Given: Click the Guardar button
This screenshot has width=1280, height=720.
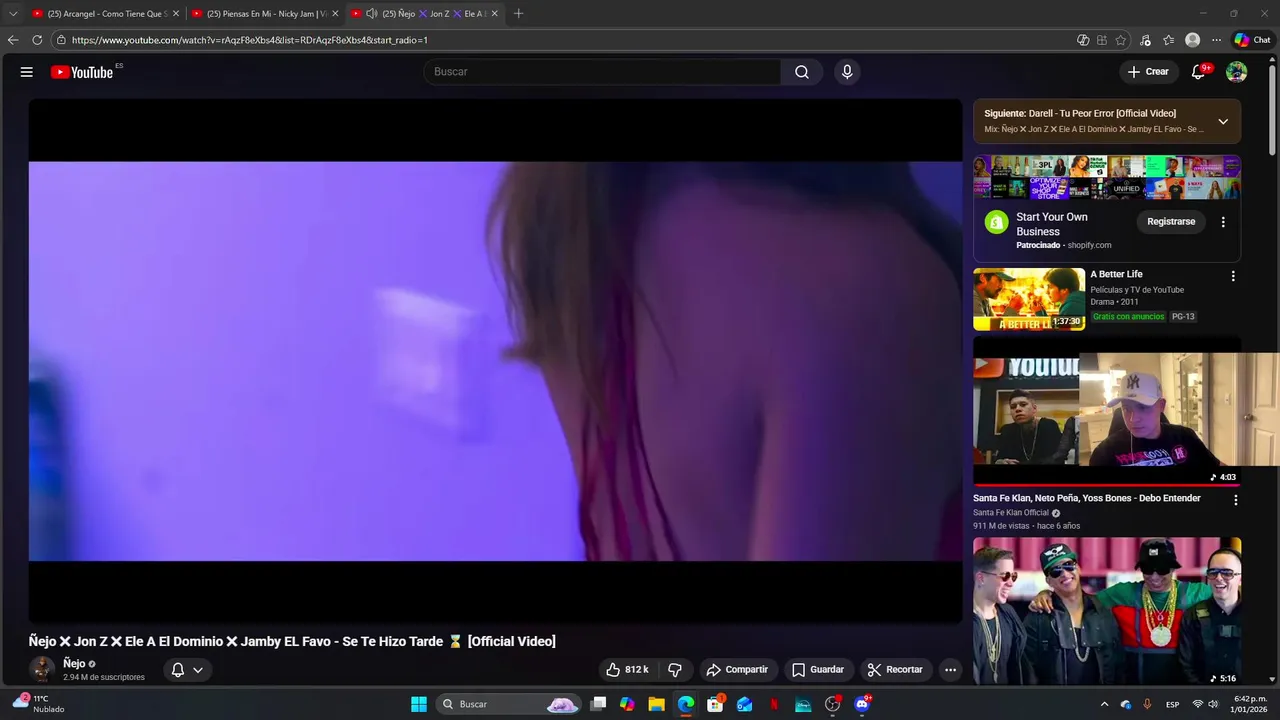Looking at the screenshot, I should (x=818, y=670).
